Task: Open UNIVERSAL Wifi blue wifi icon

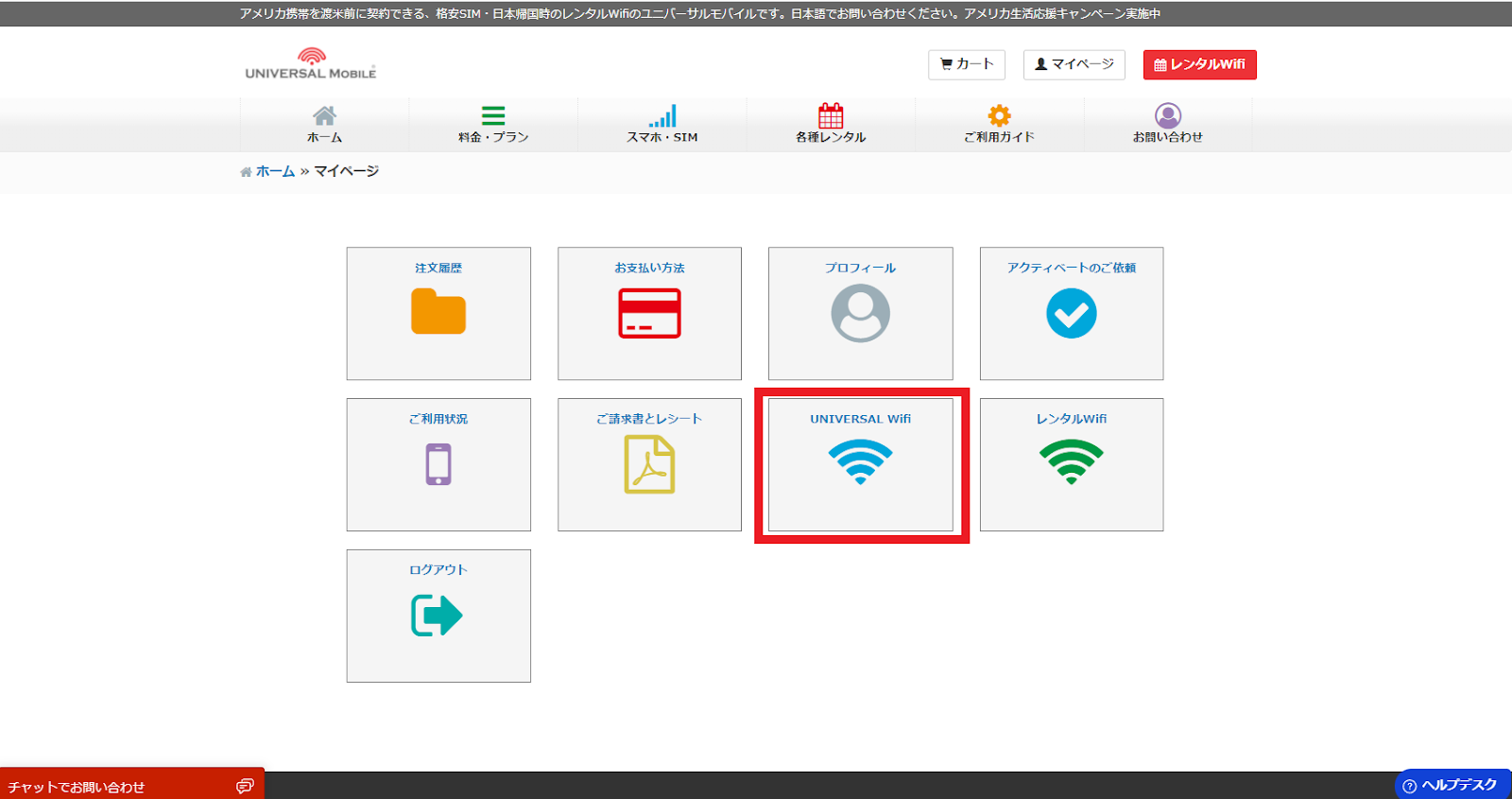Action: [860, 462]
